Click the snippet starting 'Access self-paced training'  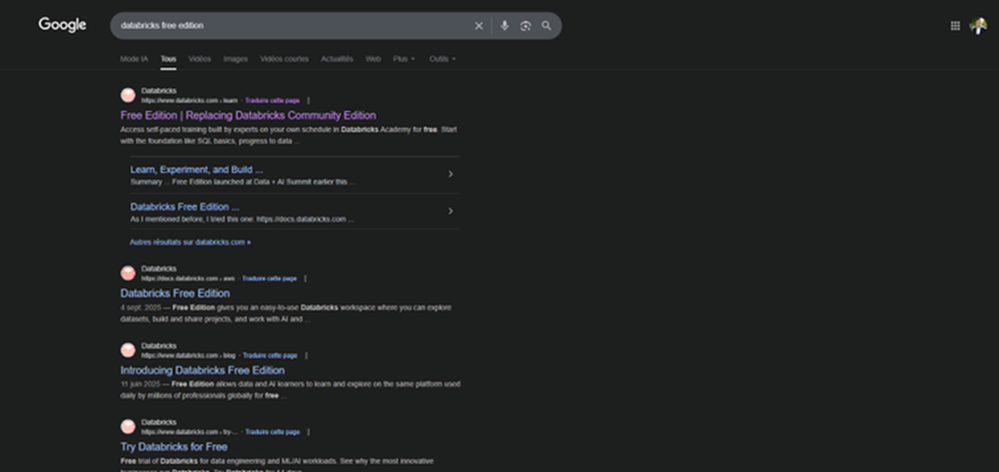[289, 135]
